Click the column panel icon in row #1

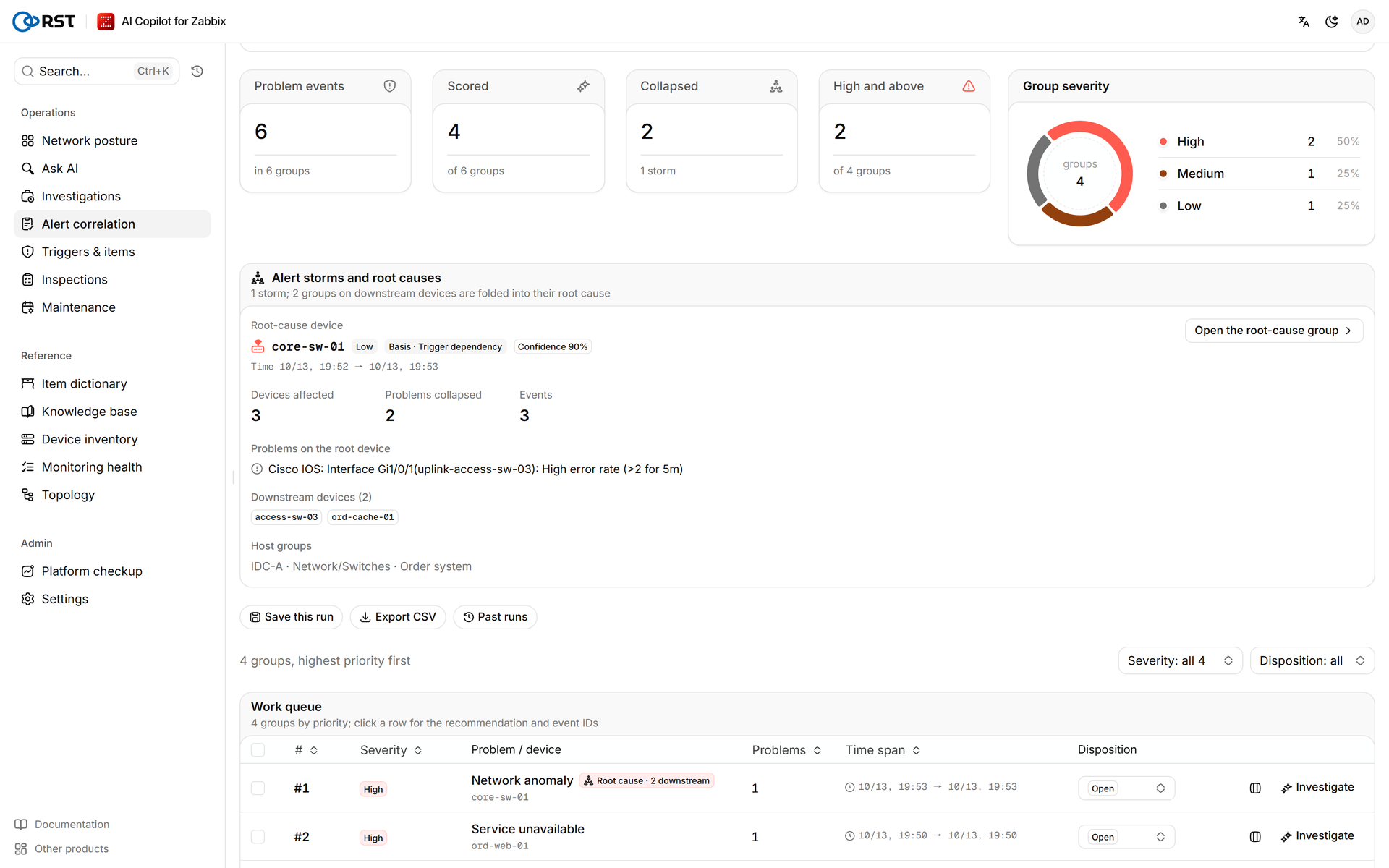(x=1255, y=788)
